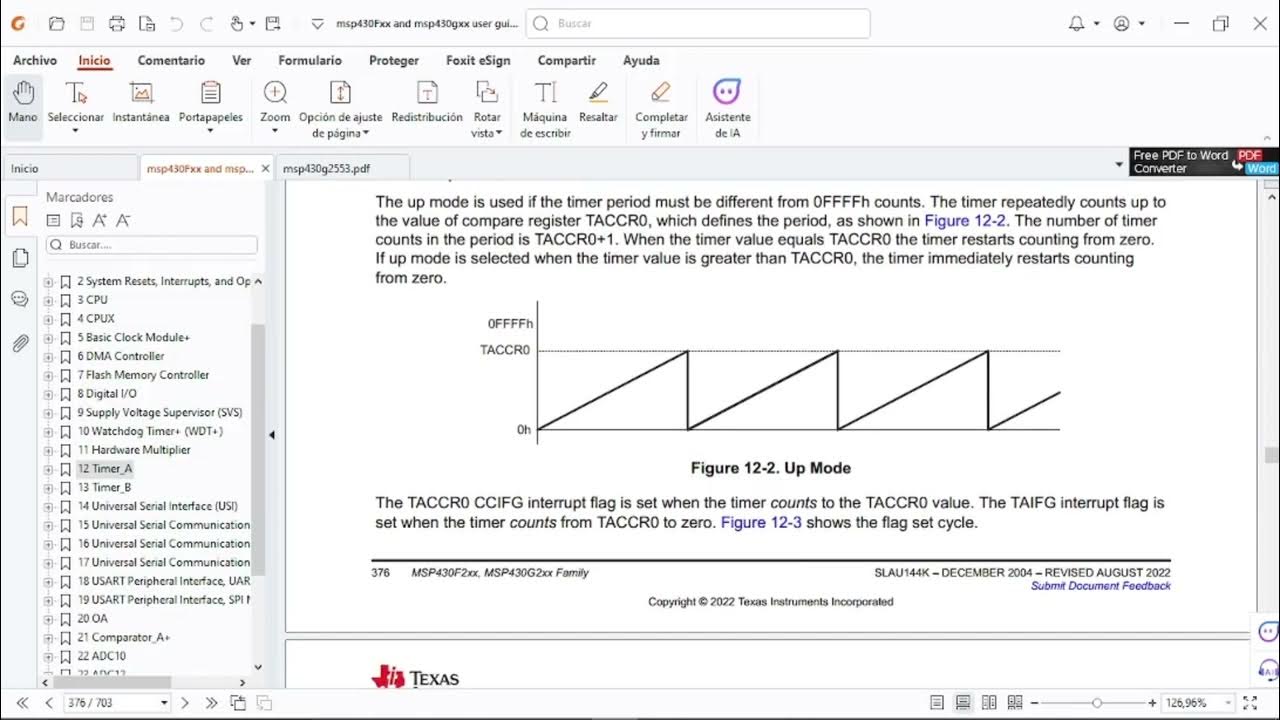
Task: Activate the Máquina de escribir tool
Action: 545,110
